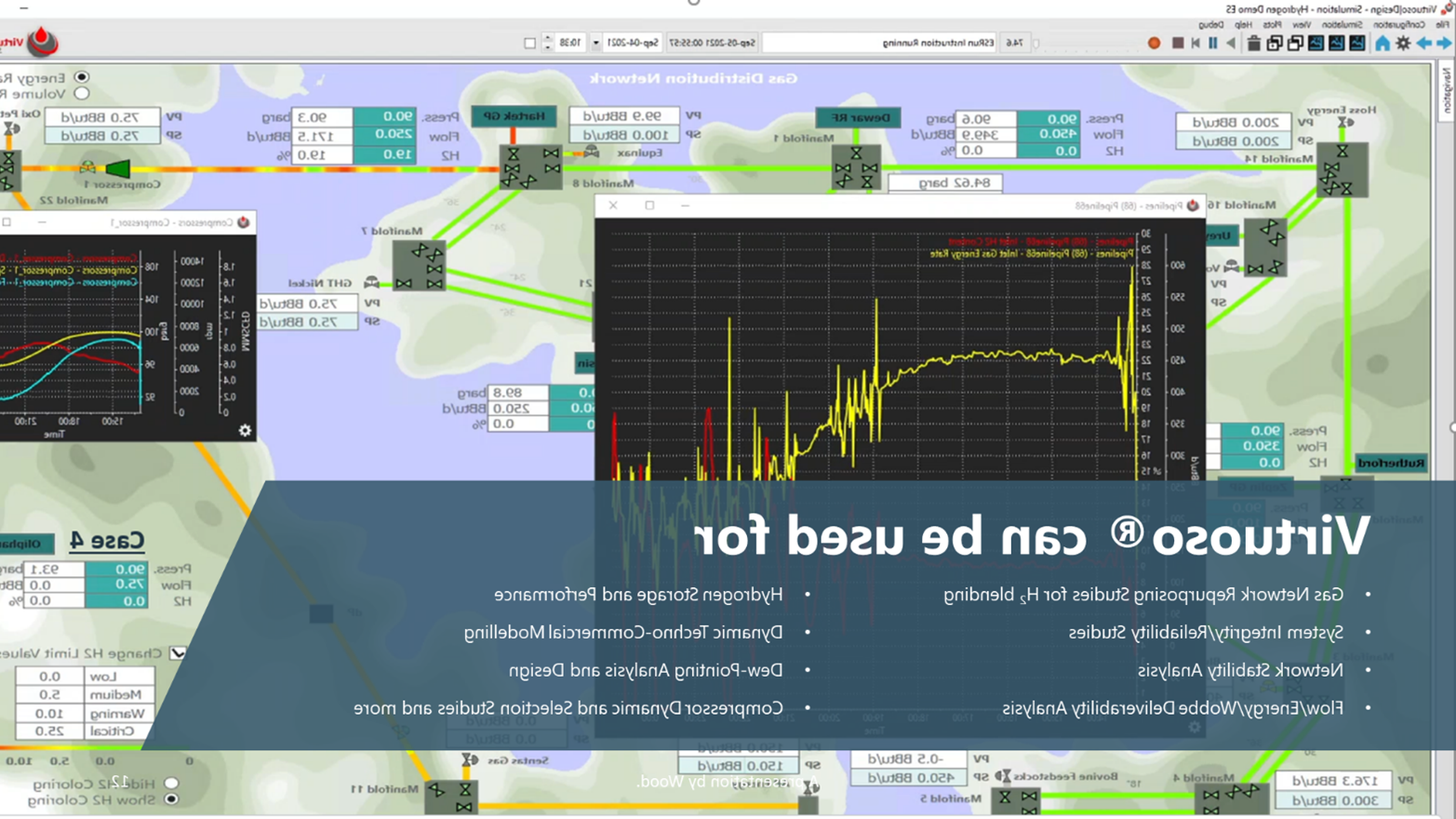Viewport: 1456px width, 819px height.
Task: Edit the Critical H2 limit value 25.0
Action: (x=49, y=731)
